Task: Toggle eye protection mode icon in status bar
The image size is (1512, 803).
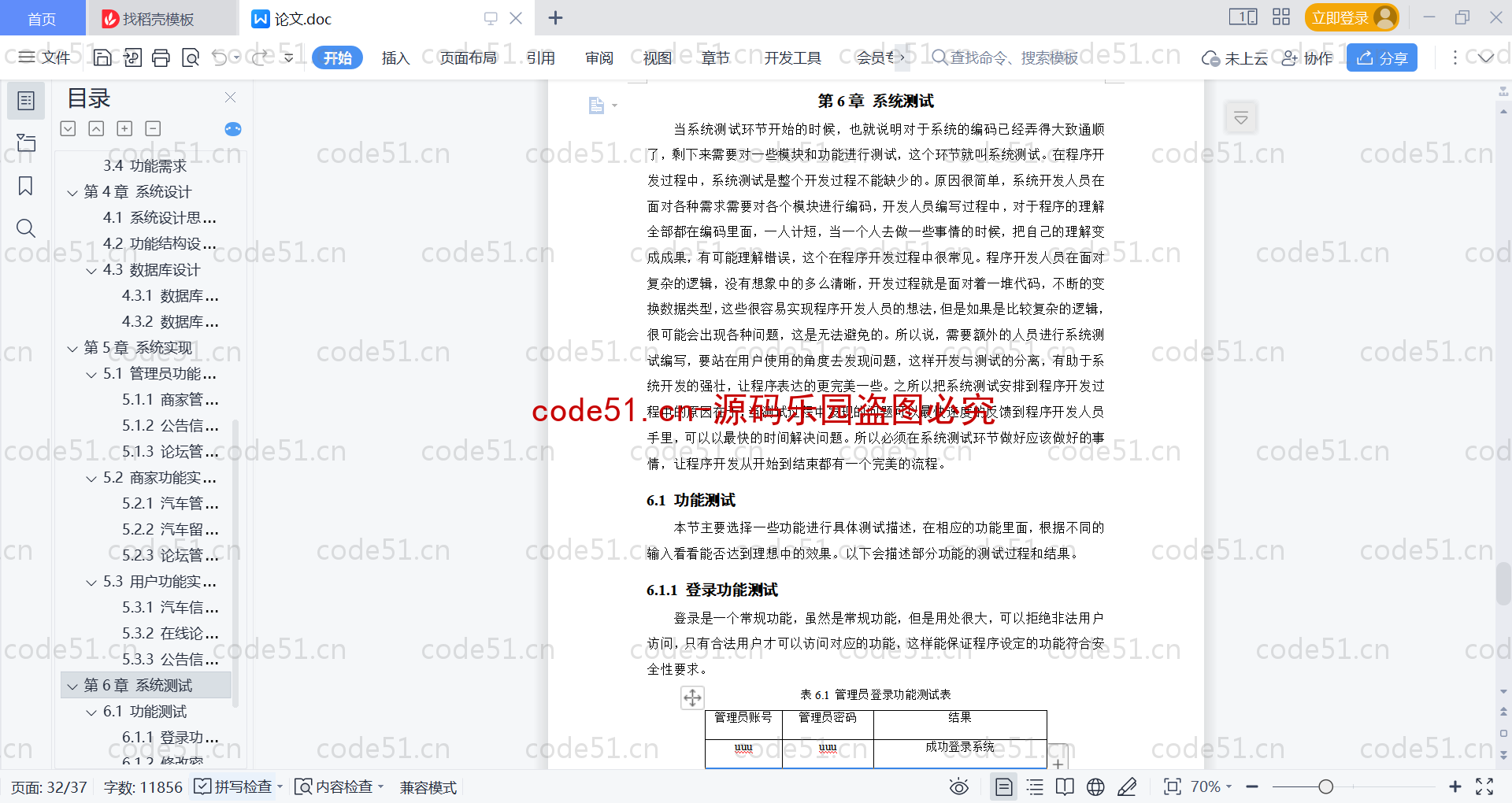Action: (958, 787)
